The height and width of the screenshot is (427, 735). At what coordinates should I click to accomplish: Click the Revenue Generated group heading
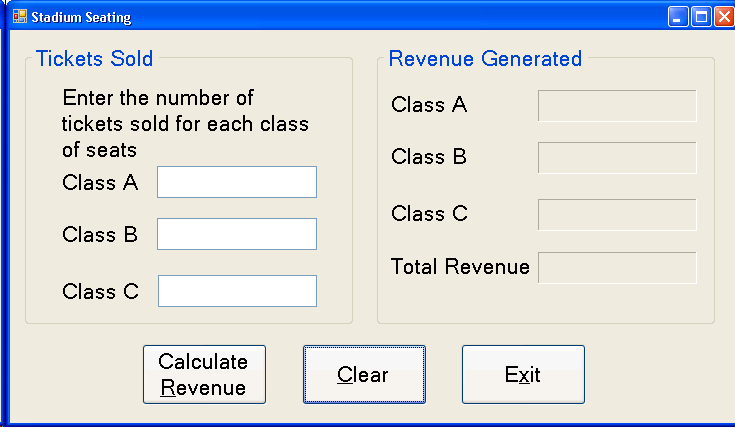(x=485, y=59)
